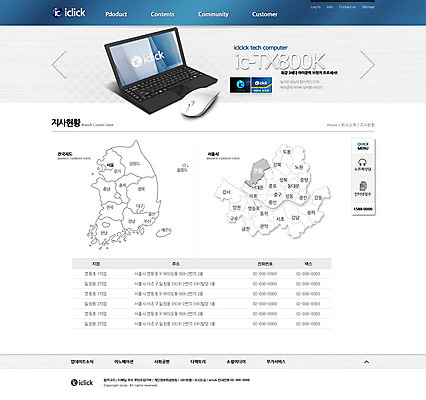Open the document request quick menu icon
Screen dimensions: 426x400
(x=363, y=189)
